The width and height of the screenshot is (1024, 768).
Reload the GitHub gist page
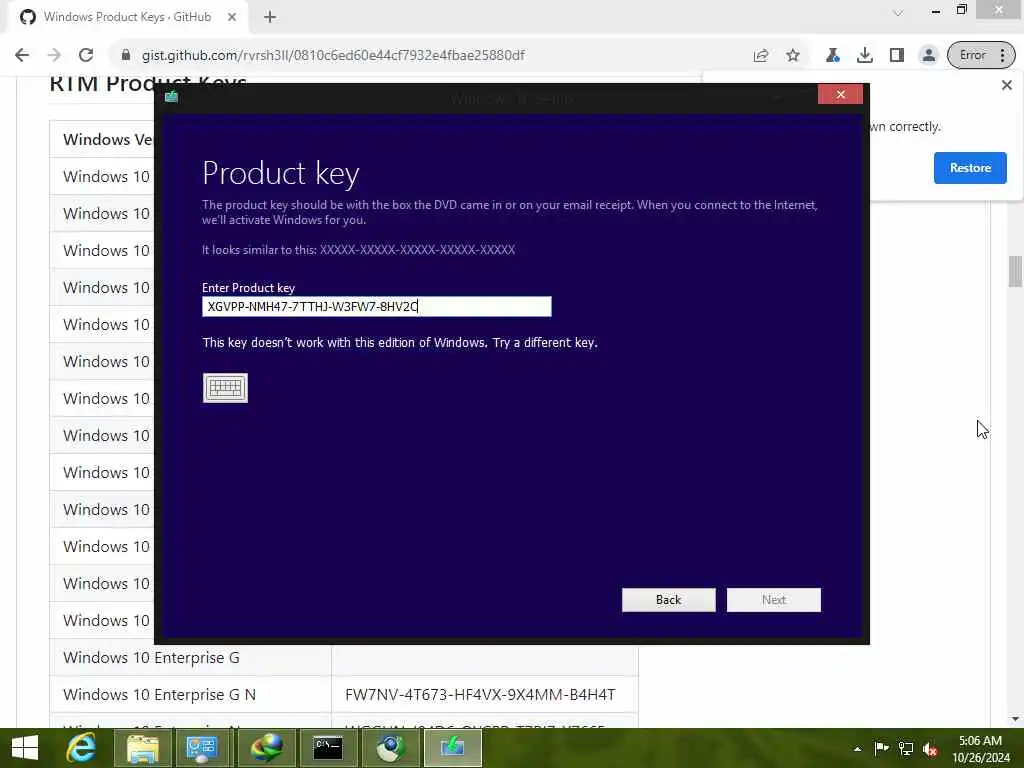(x=86, y=55)
